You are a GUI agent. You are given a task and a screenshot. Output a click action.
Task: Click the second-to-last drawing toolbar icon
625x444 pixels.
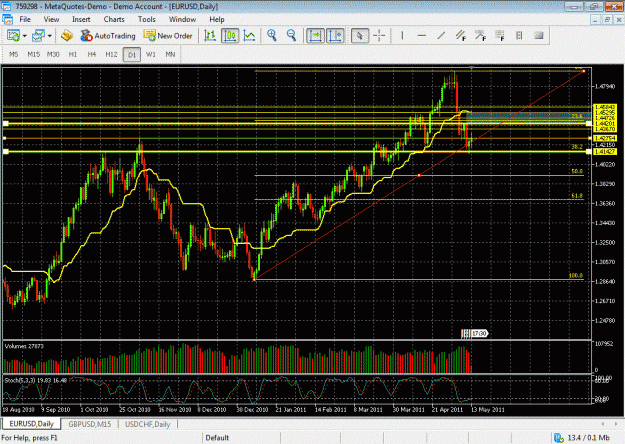[x=519, y=36]
